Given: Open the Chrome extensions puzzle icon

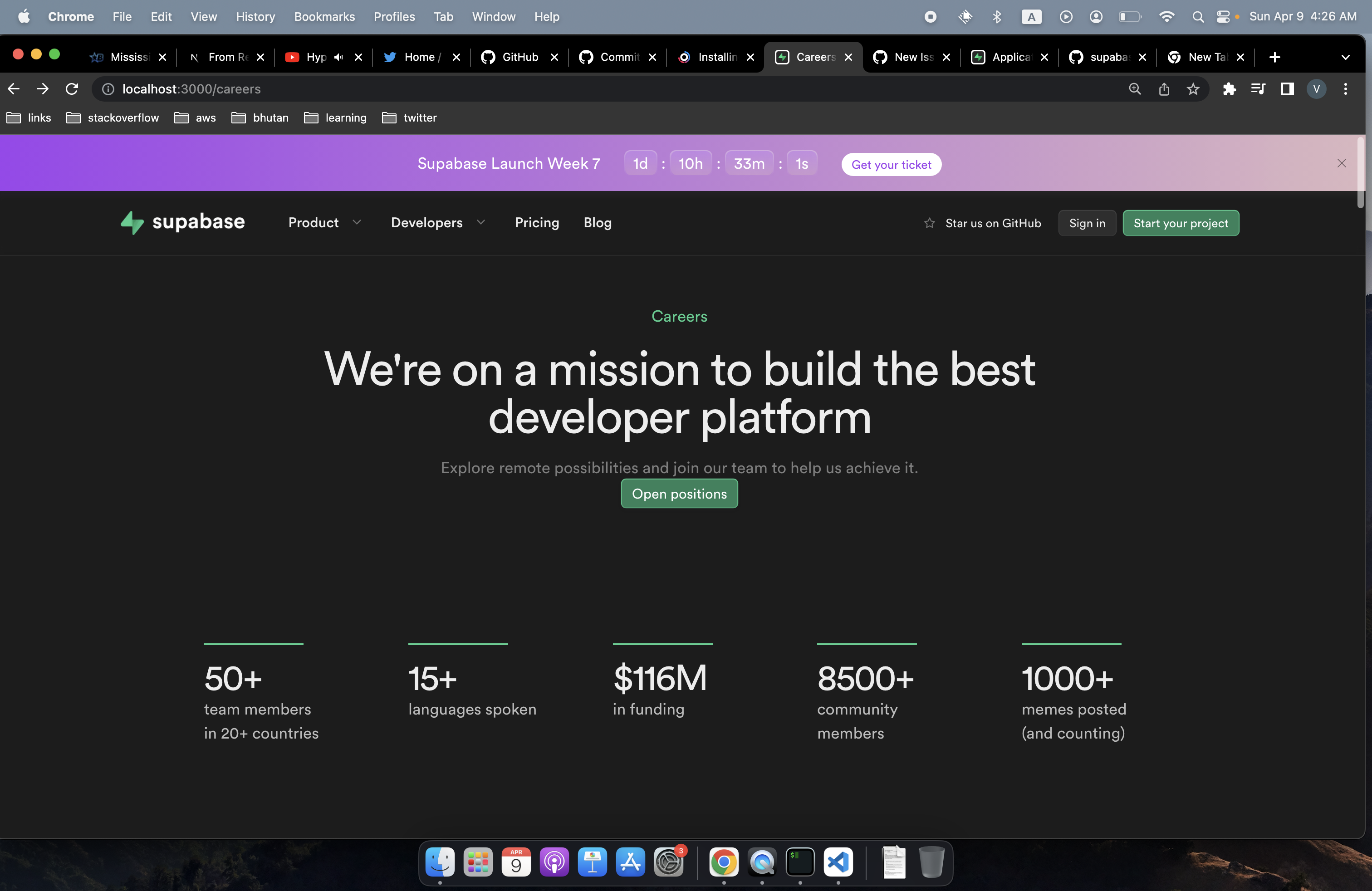Looking at the screenshot, I should [x=1230, y=89].
